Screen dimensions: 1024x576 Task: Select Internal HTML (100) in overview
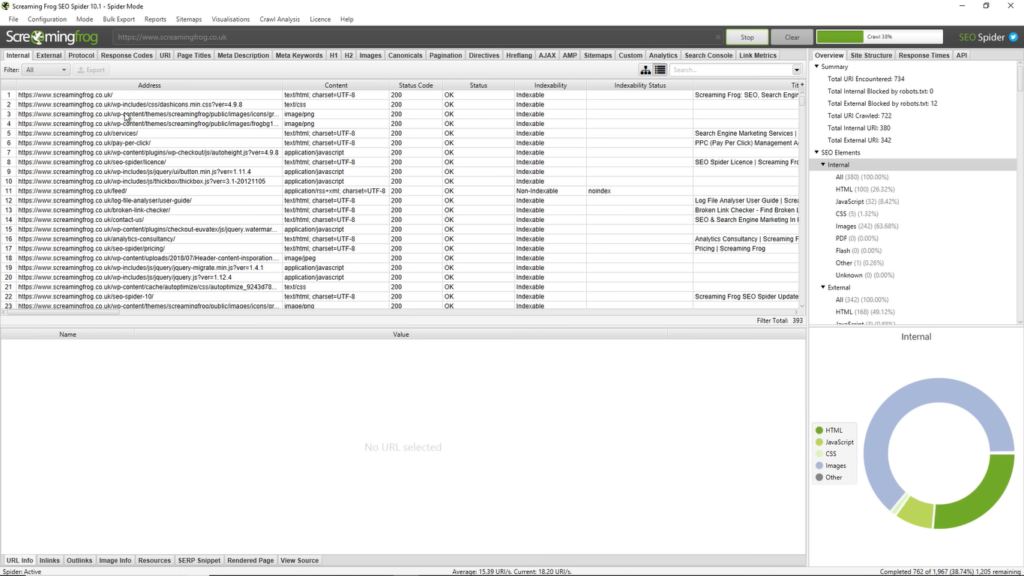click(x=865, y=189)
